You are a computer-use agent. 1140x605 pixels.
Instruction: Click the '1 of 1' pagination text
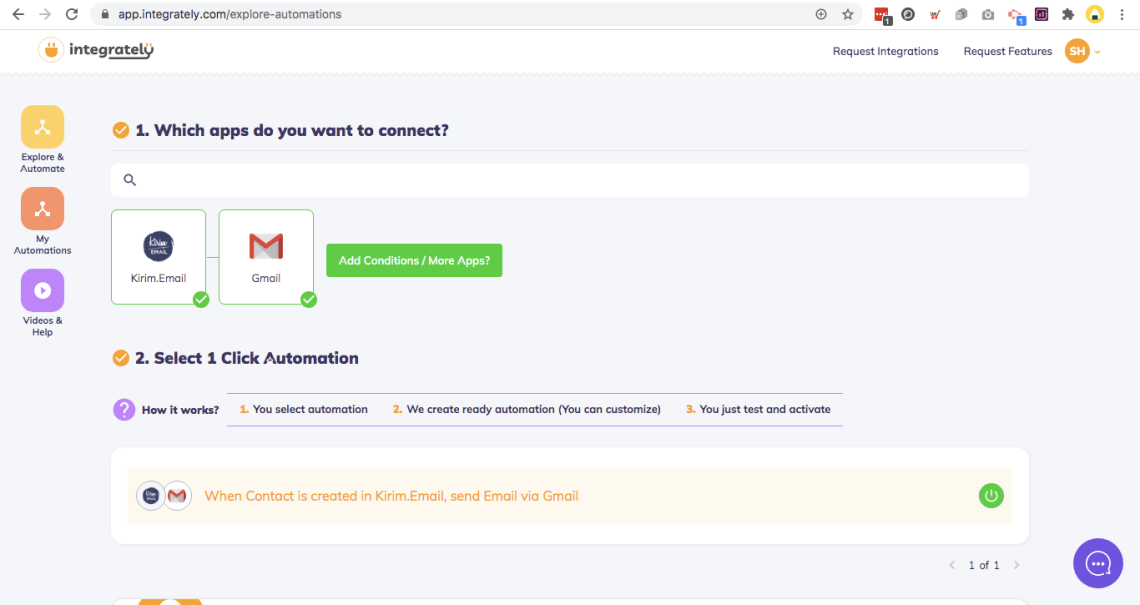pos(984,565)
